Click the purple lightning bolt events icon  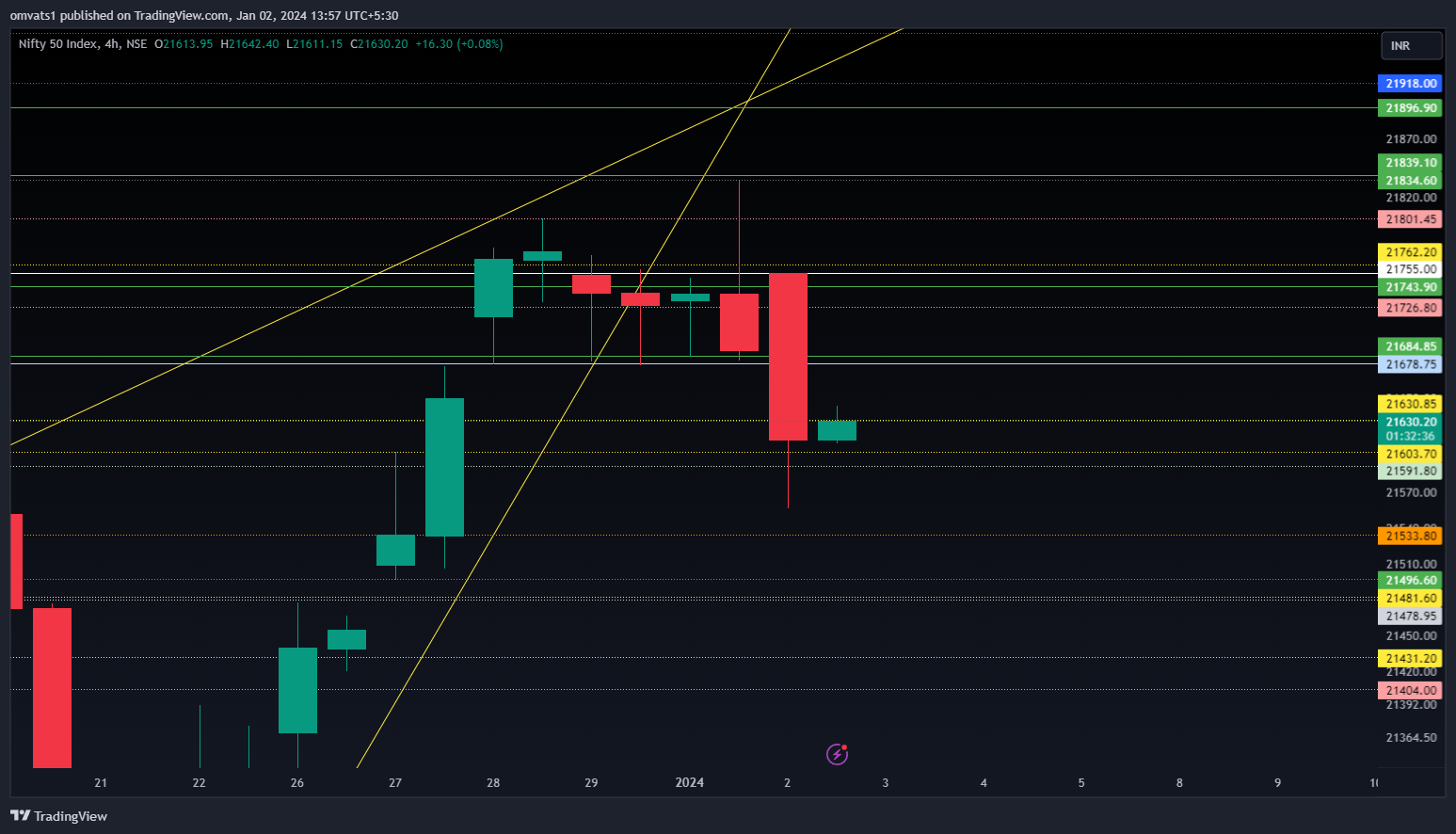[837, 754]
